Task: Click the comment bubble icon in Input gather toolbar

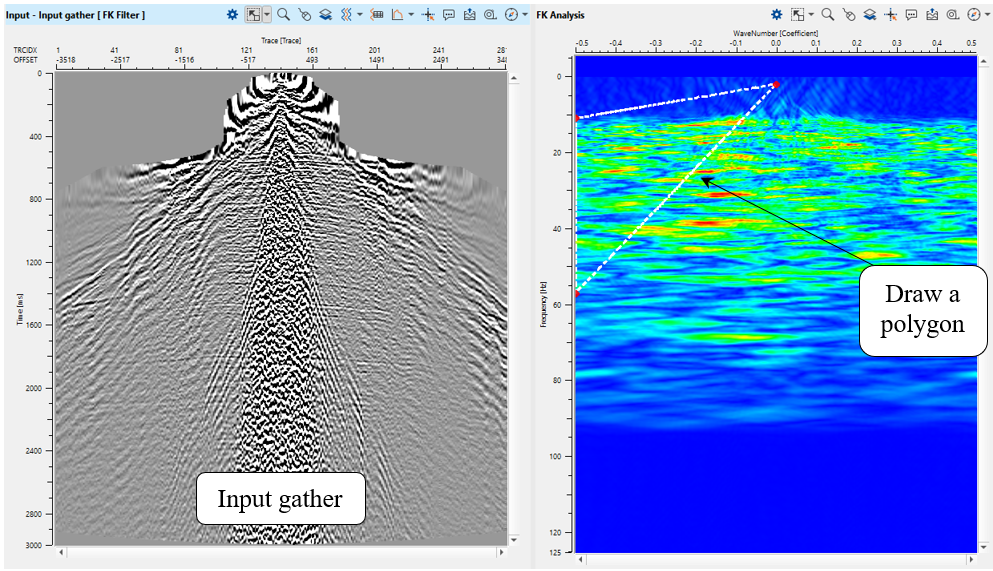Action: [449, 15]
